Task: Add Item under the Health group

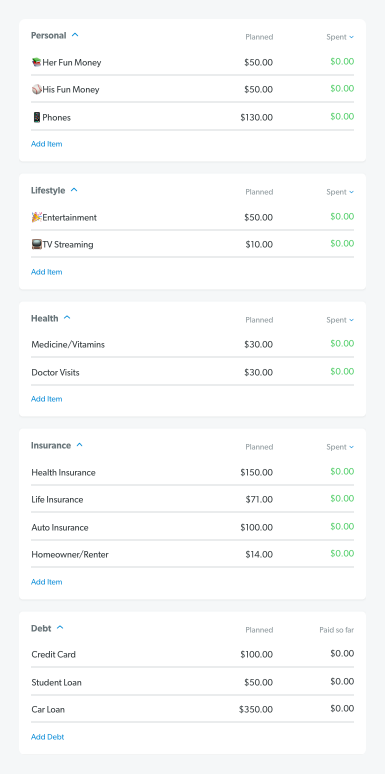Action: [46, 399]
